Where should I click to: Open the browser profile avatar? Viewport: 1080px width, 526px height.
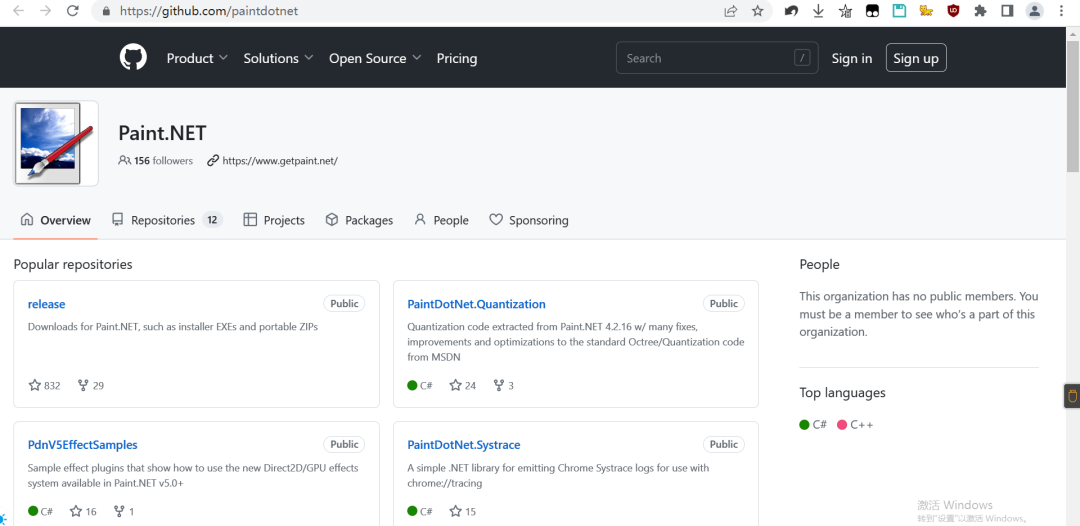coord(1035,11)
